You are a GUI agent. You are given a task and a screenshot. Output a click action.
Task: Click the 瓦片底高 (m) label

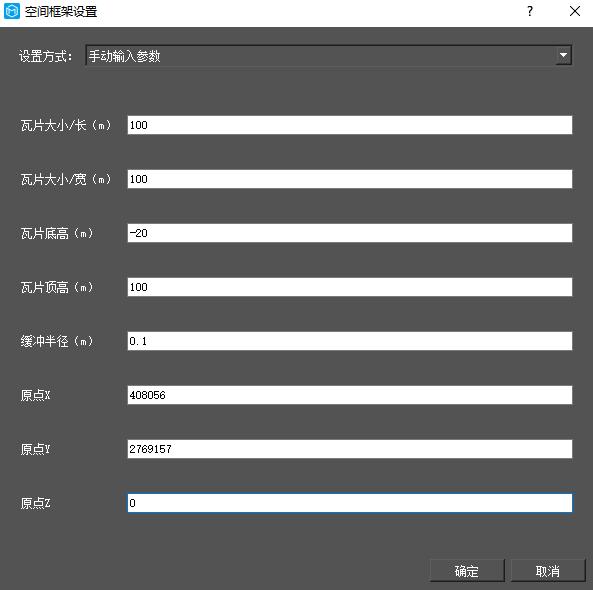[x=57, y=233]
